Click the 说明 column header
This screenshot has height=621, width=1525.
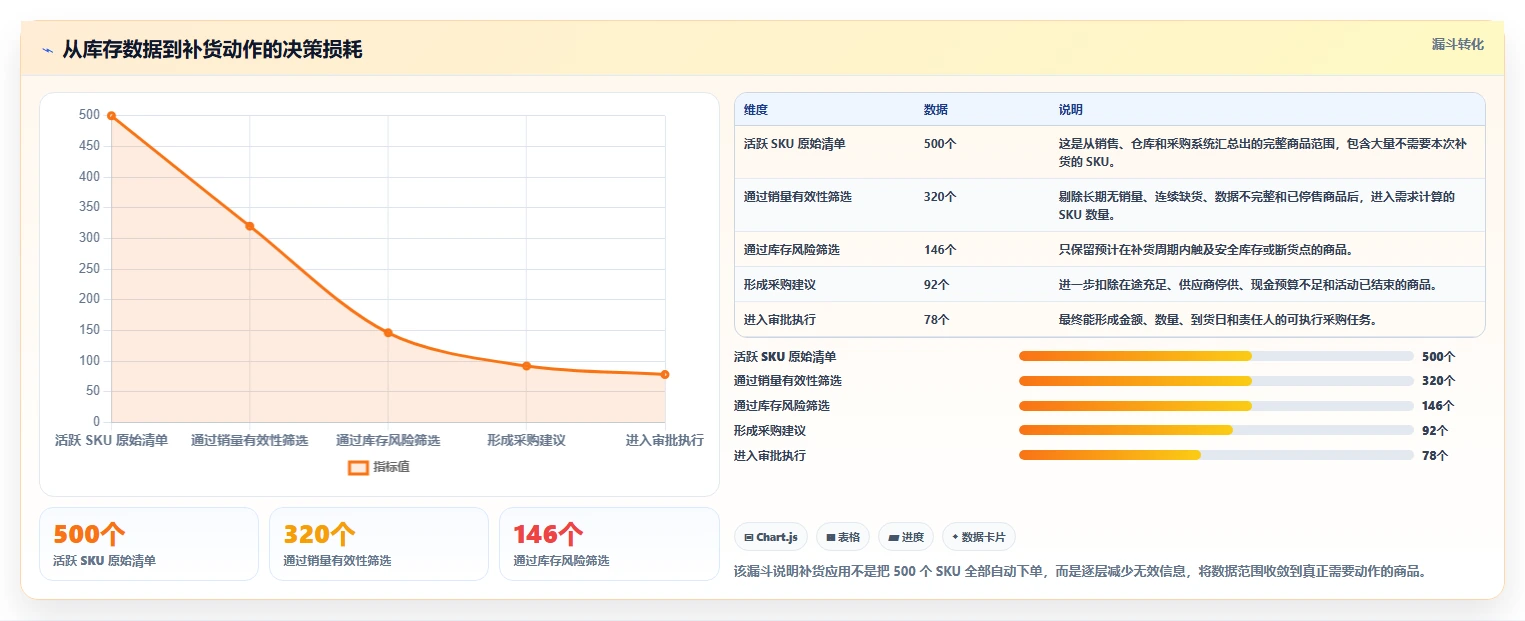tap(1071, 110)
